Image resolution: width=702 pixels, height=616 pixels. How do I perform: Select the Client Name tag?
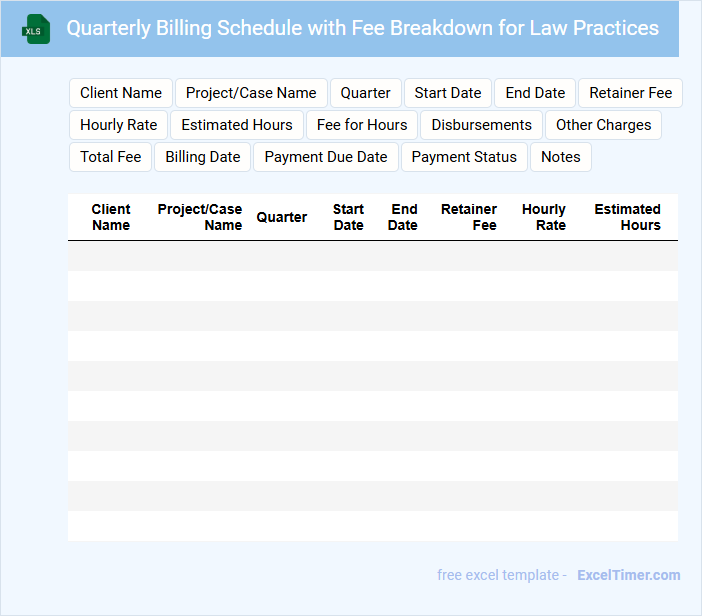tap(121, 93)
